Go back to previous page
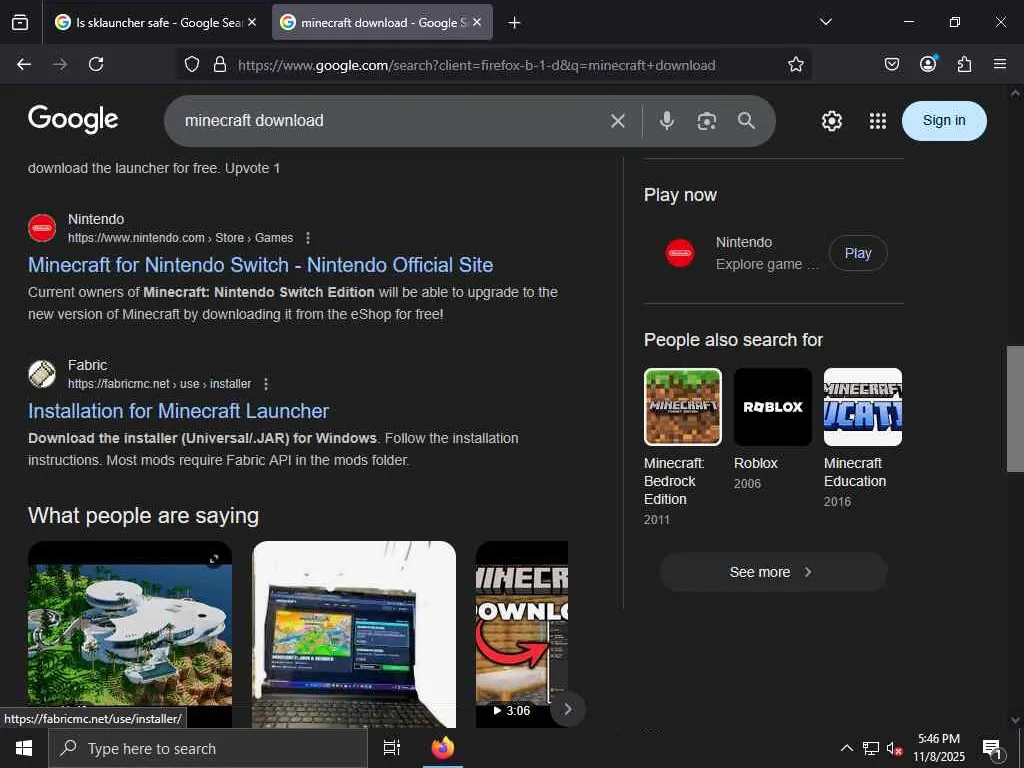 click(24, 64)
